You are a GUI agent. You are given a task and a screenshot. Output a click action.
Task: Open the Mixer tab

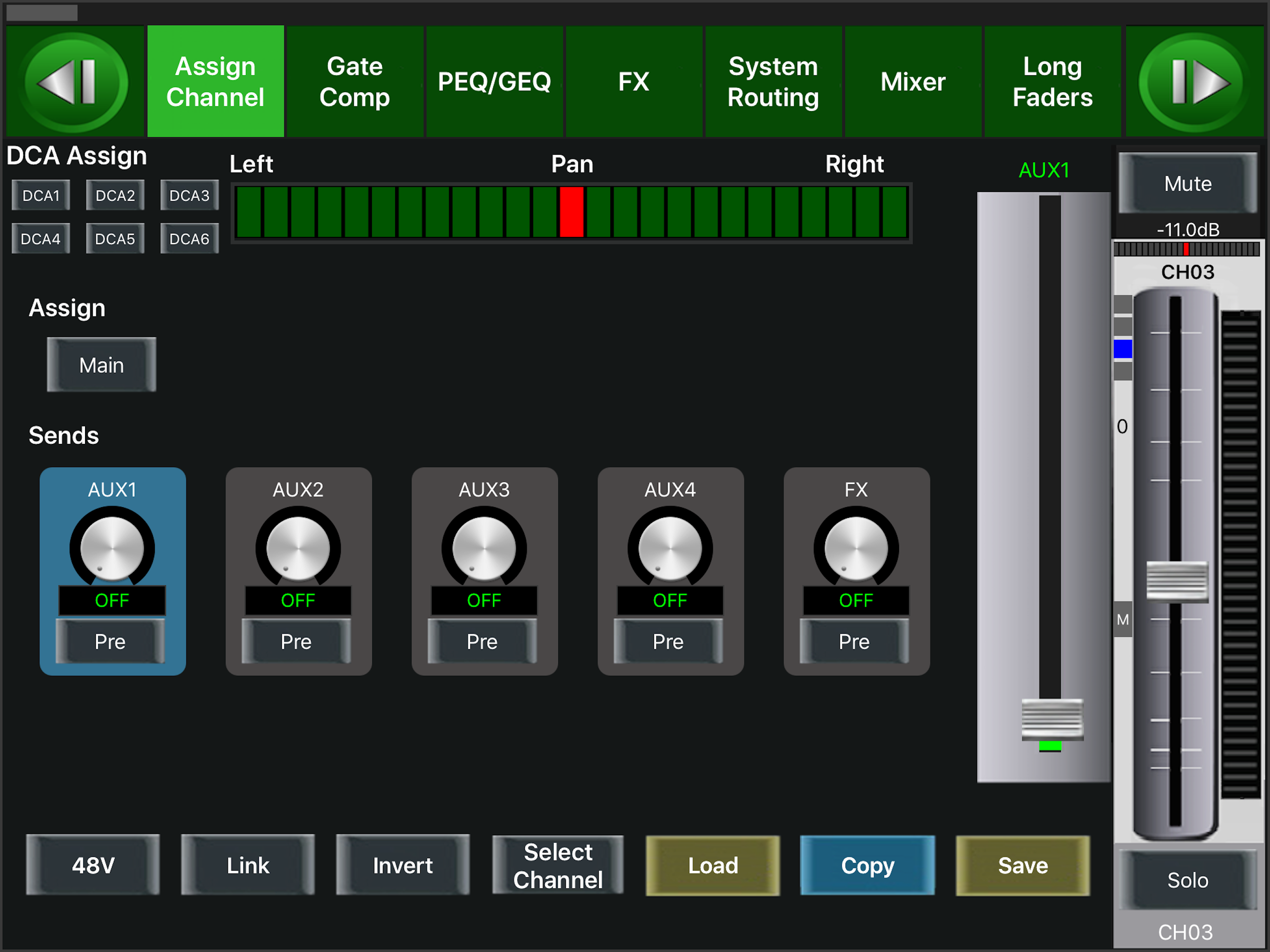pos(913,81)
